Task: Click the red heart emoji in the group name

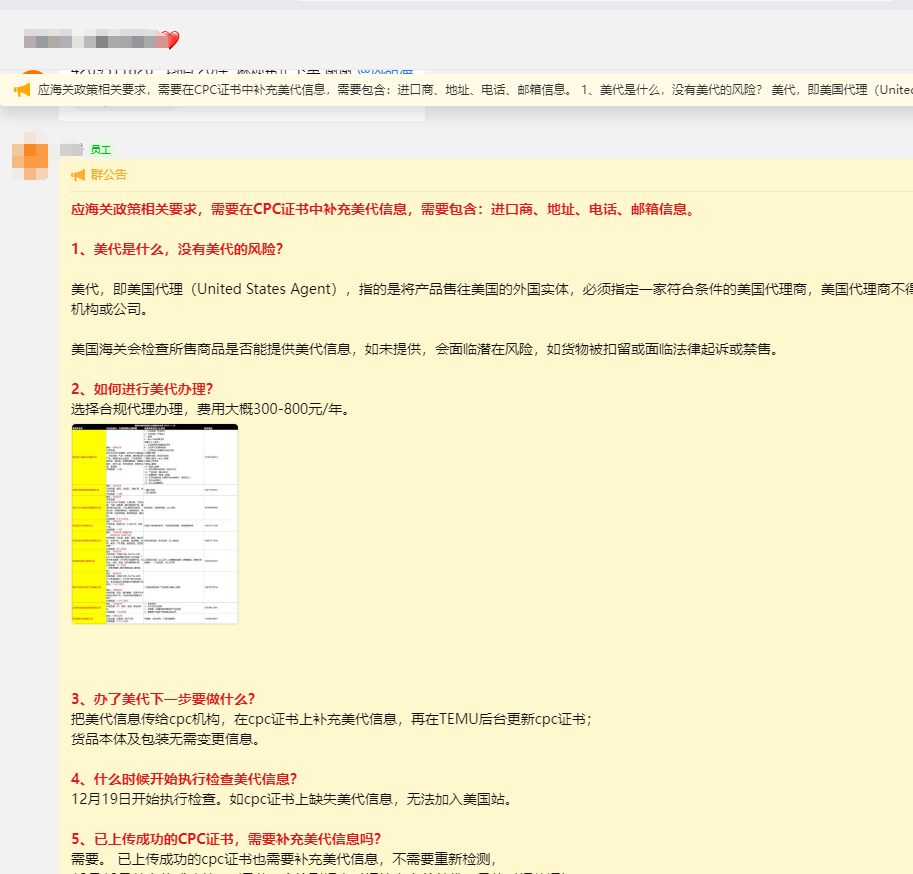Action: [172, 40]
